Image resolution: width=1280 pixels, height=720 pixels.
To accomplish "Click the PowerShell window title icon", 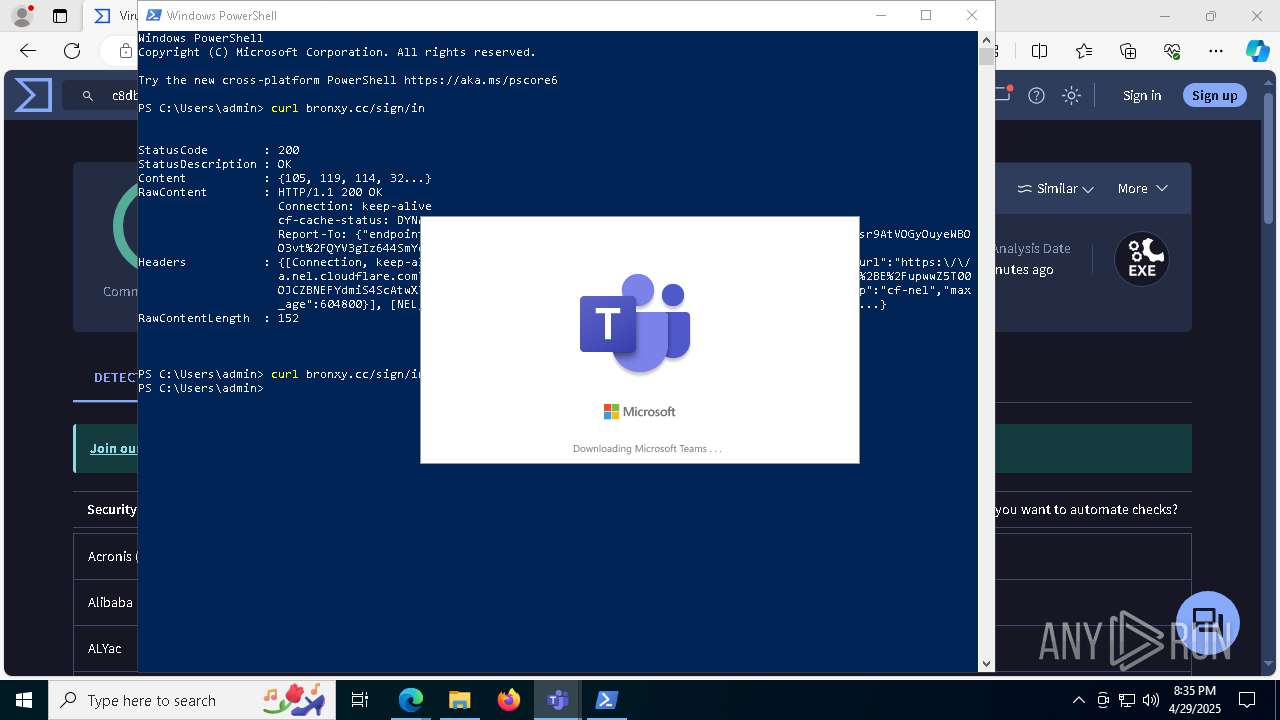I will click(153, 15).
